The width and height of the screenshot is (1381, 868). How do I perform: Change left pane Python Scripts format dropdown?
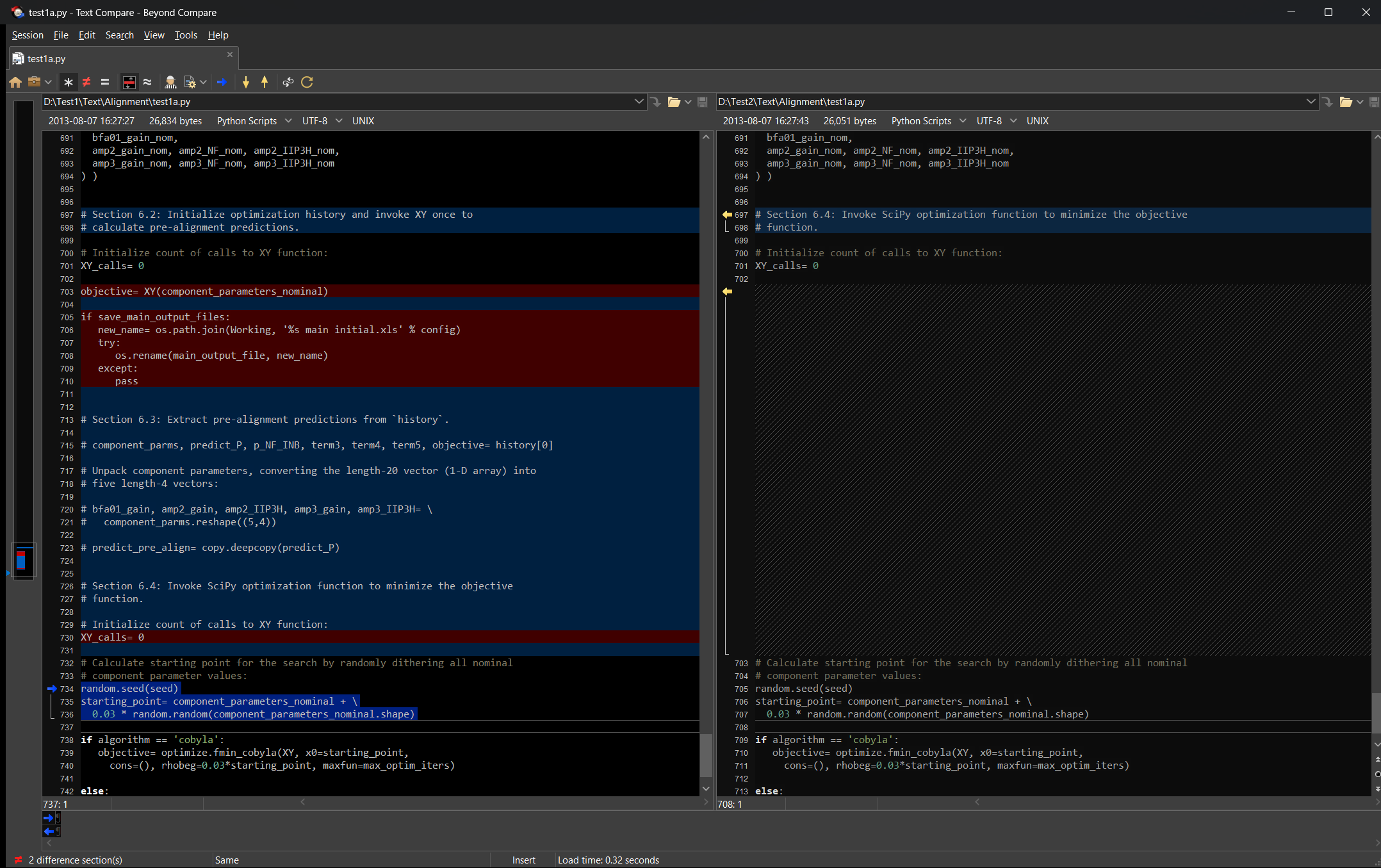tap(254, 121)
